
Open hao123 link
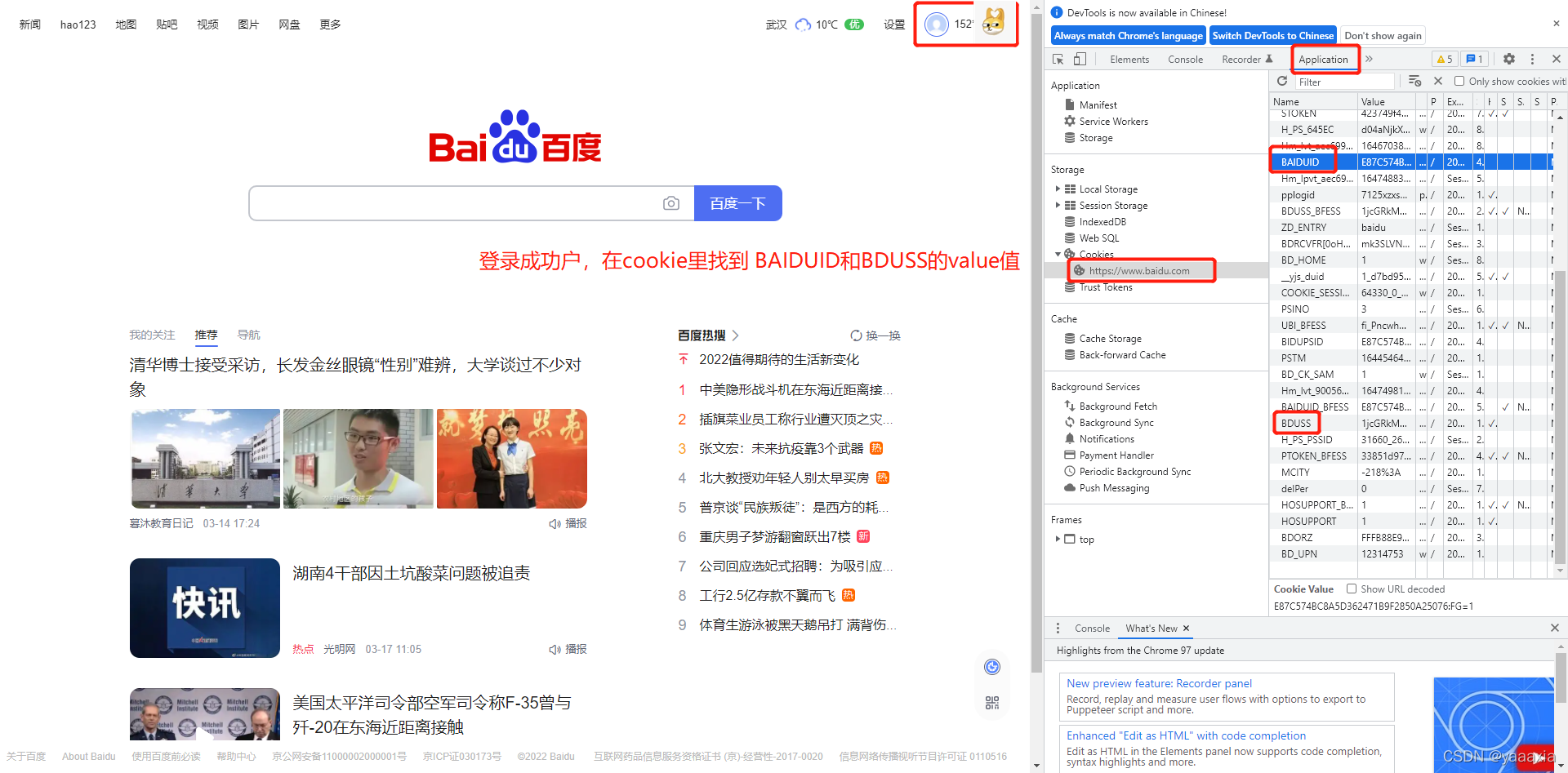coord(78,24)
